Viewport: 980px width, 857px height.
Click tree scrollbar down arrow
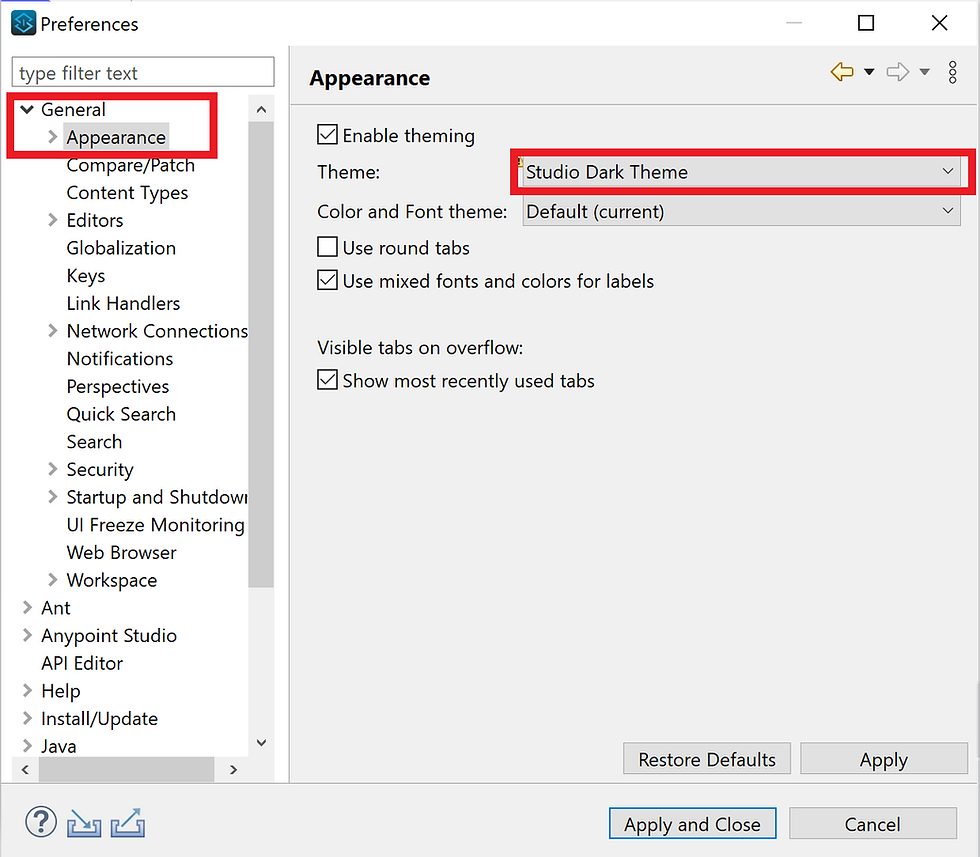[261, 743]
